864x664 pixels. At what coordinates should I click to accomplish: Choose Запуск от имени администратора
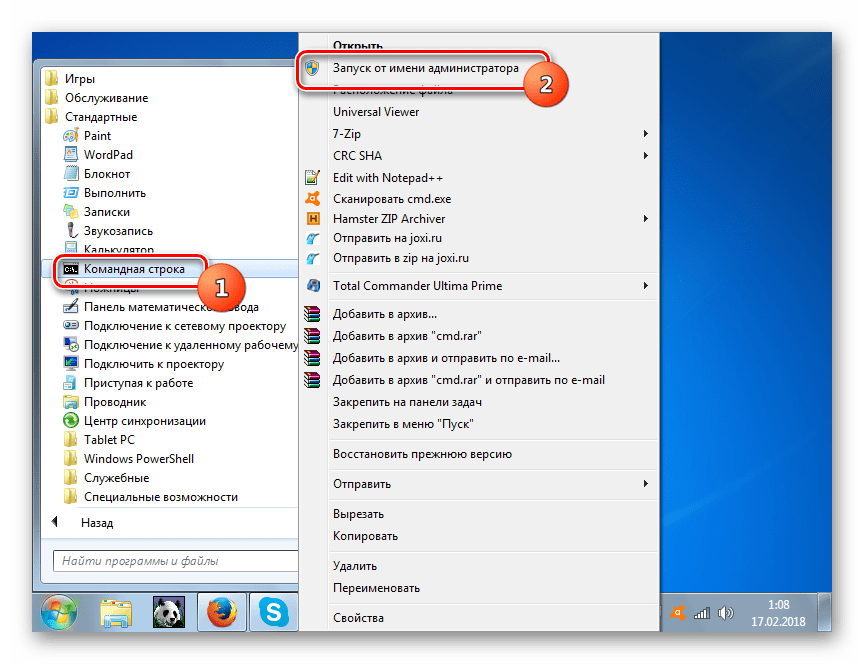pyautogui.click(x=425, y=68)
